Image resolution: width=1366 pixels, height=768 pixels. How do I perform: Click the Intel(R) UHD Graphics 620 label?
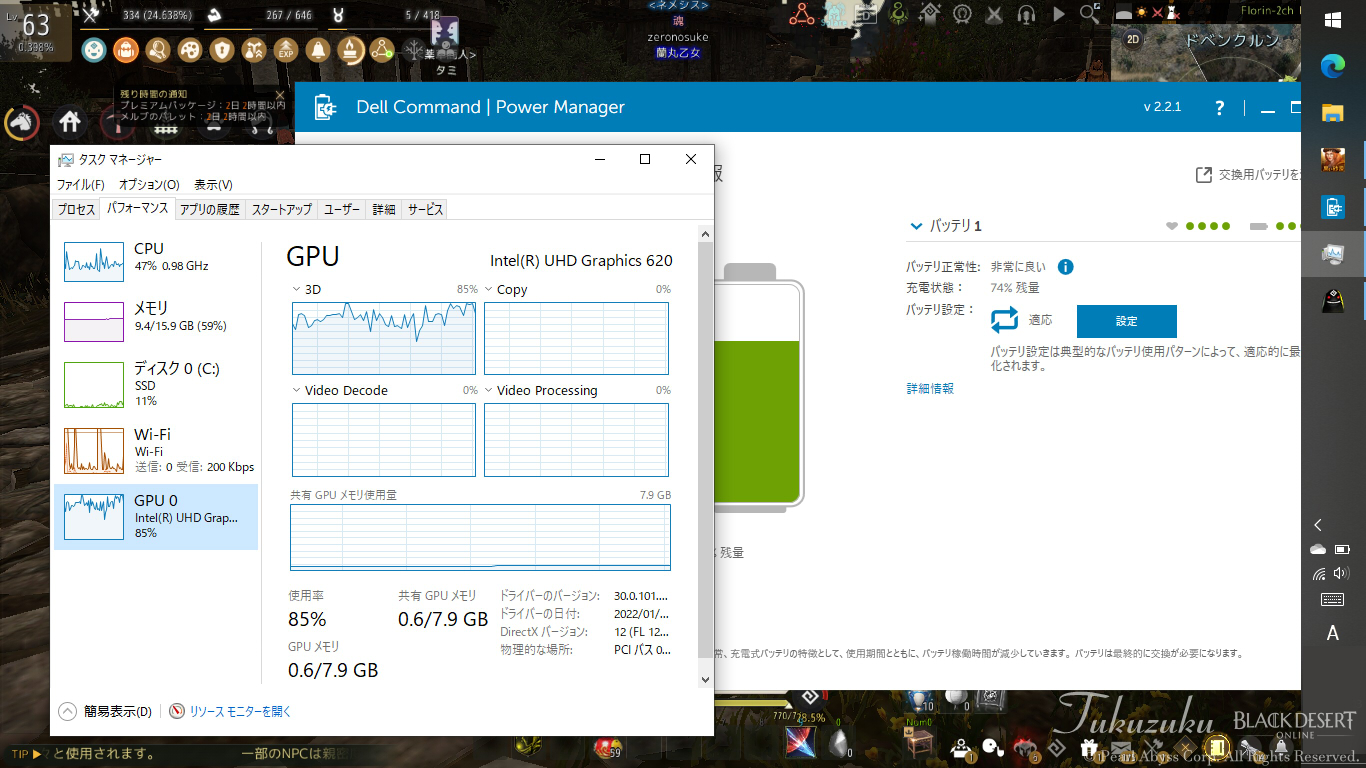[581, 261]
